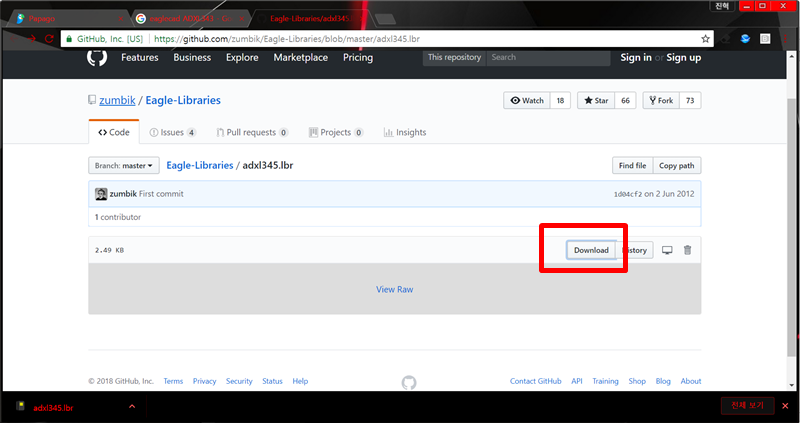Click the Copy path button

(677, 165)
